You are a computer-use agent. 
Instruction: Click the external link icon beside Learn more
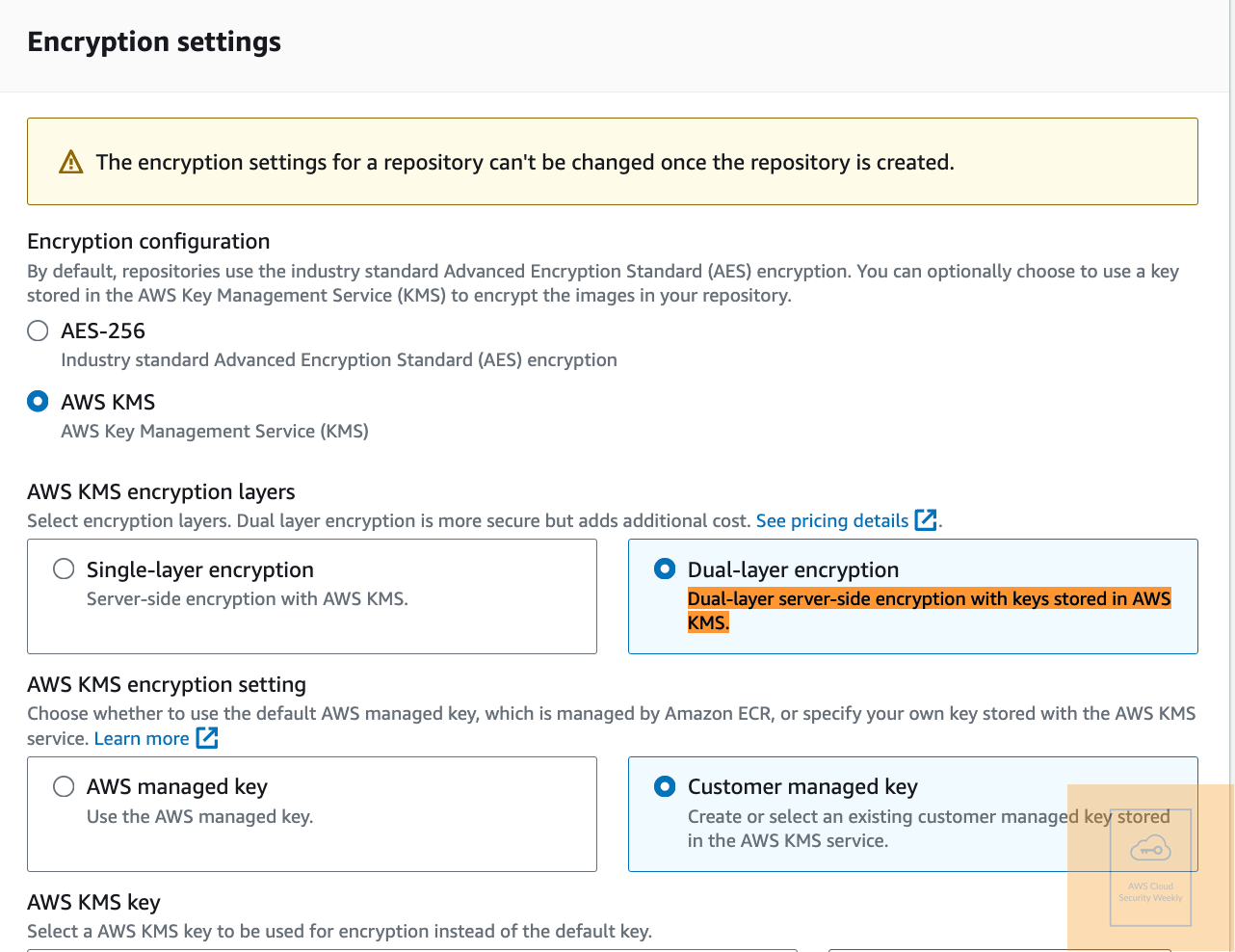[207, 738]
